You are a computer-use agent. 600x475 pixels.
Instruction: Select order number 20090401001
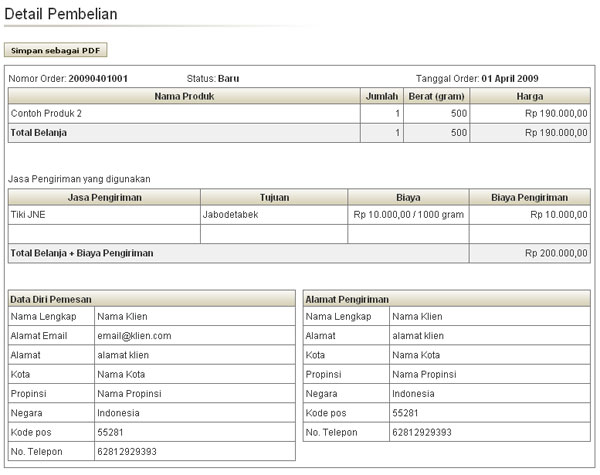click(x=98, y=78)
